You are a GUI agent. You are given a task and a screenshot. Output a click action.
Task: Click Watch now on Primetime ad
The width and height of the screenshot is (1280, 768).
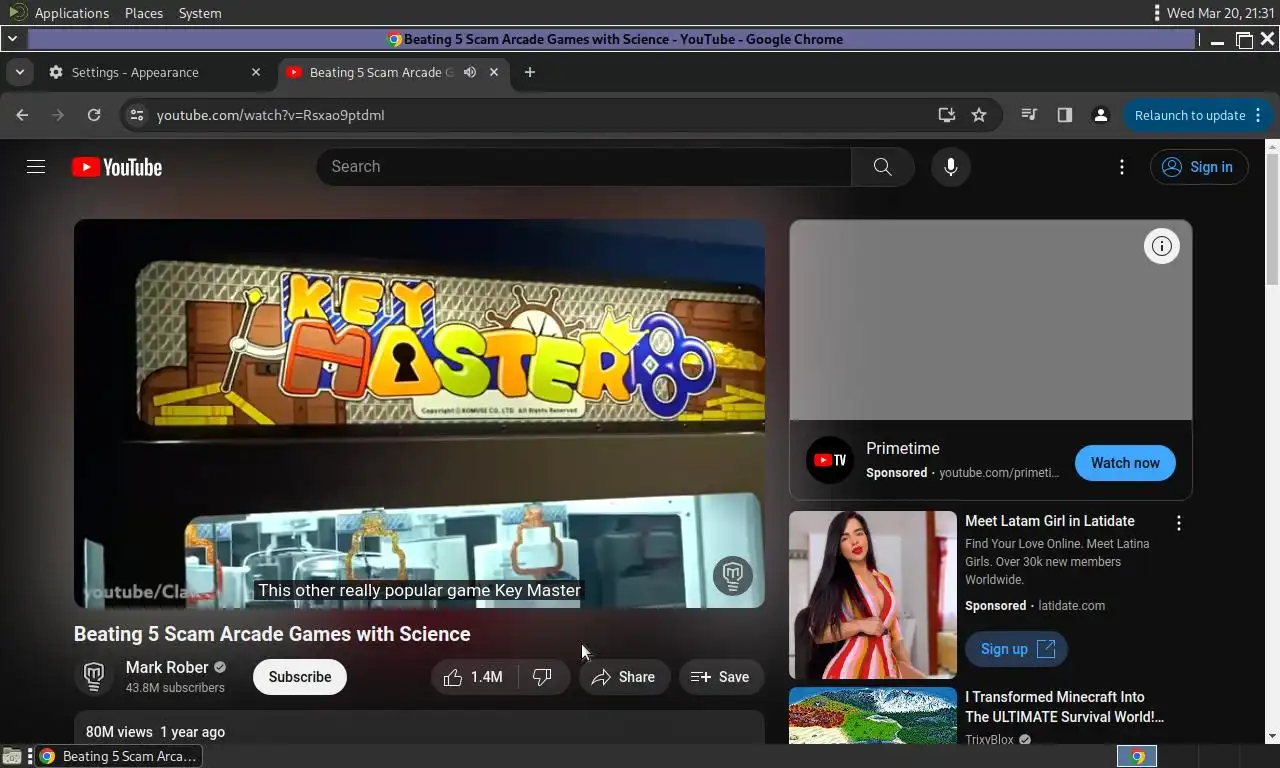click(x=1125, y=463)
